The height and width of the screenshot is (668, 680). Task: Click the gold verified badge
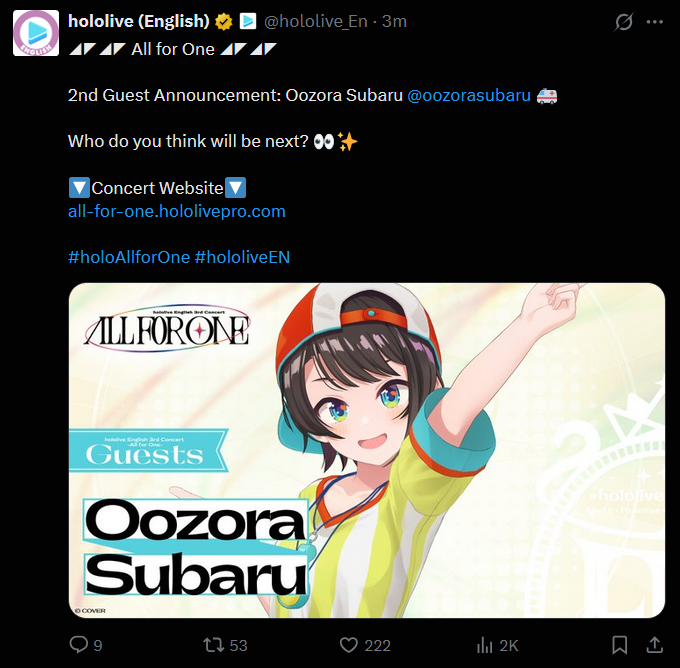pyautogui.click(x=224, y=21)
